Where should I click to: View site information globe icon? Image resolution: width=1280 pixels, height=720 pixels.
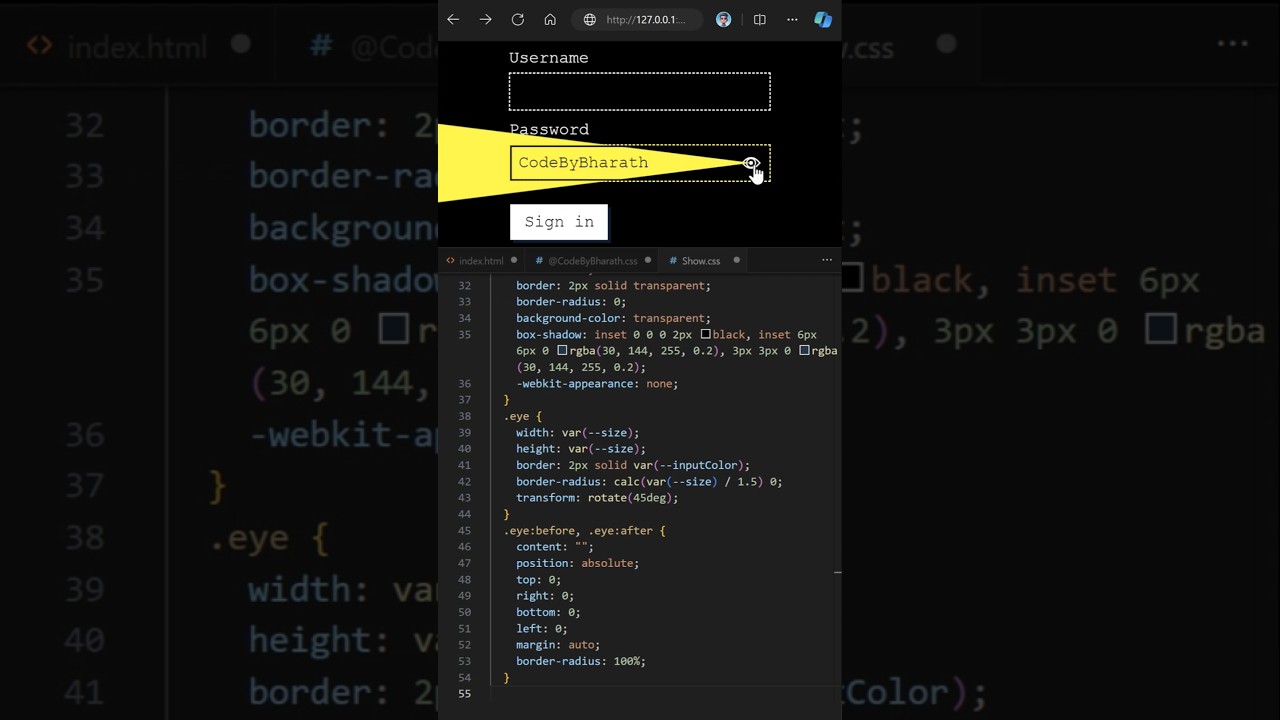[x=590, y=19]
